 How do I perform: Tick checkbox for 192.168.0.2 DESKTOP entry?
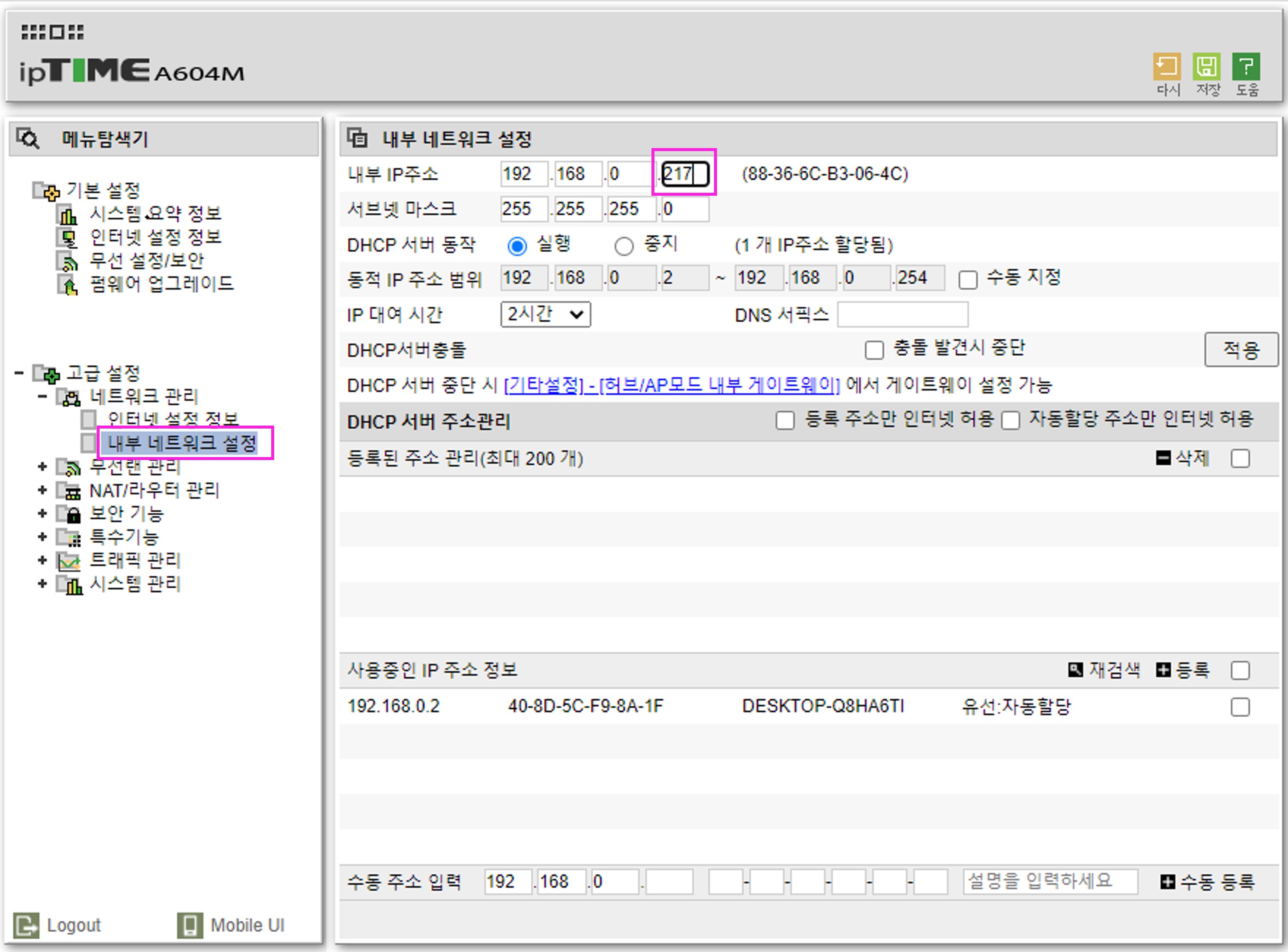point(1239,706)
